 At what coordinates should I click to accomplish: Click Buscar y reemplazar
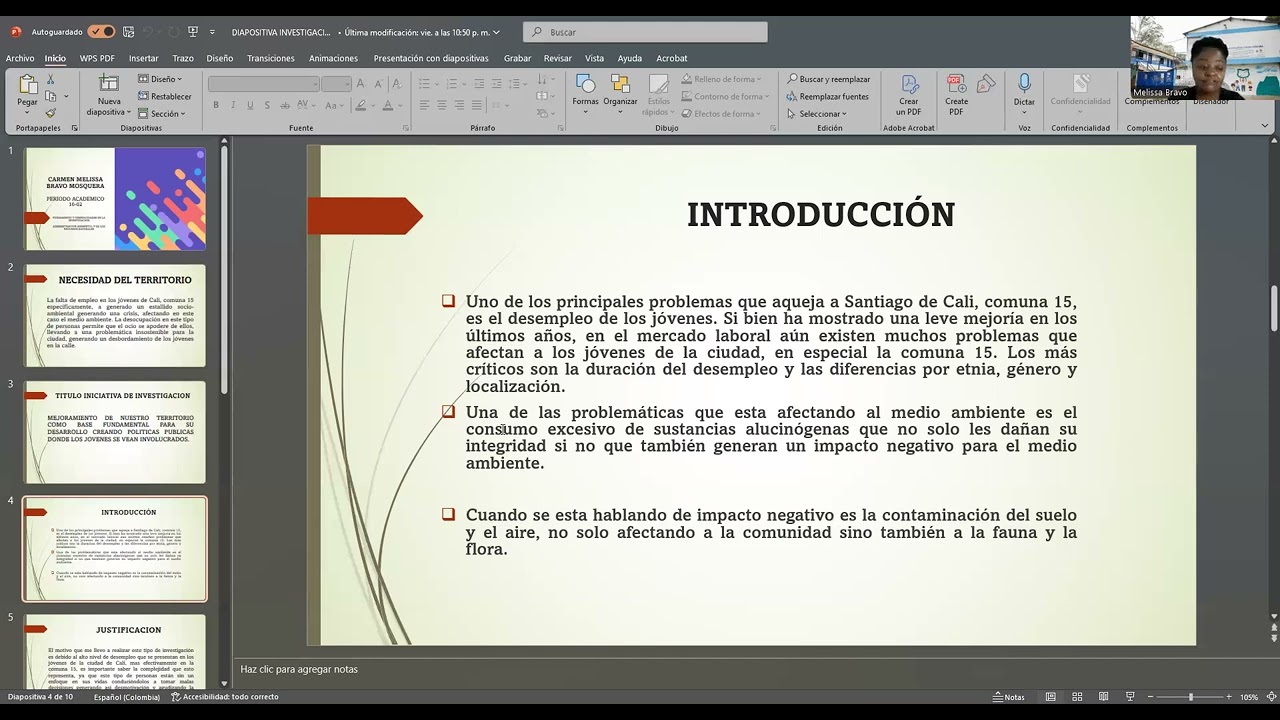pos(828,79)
